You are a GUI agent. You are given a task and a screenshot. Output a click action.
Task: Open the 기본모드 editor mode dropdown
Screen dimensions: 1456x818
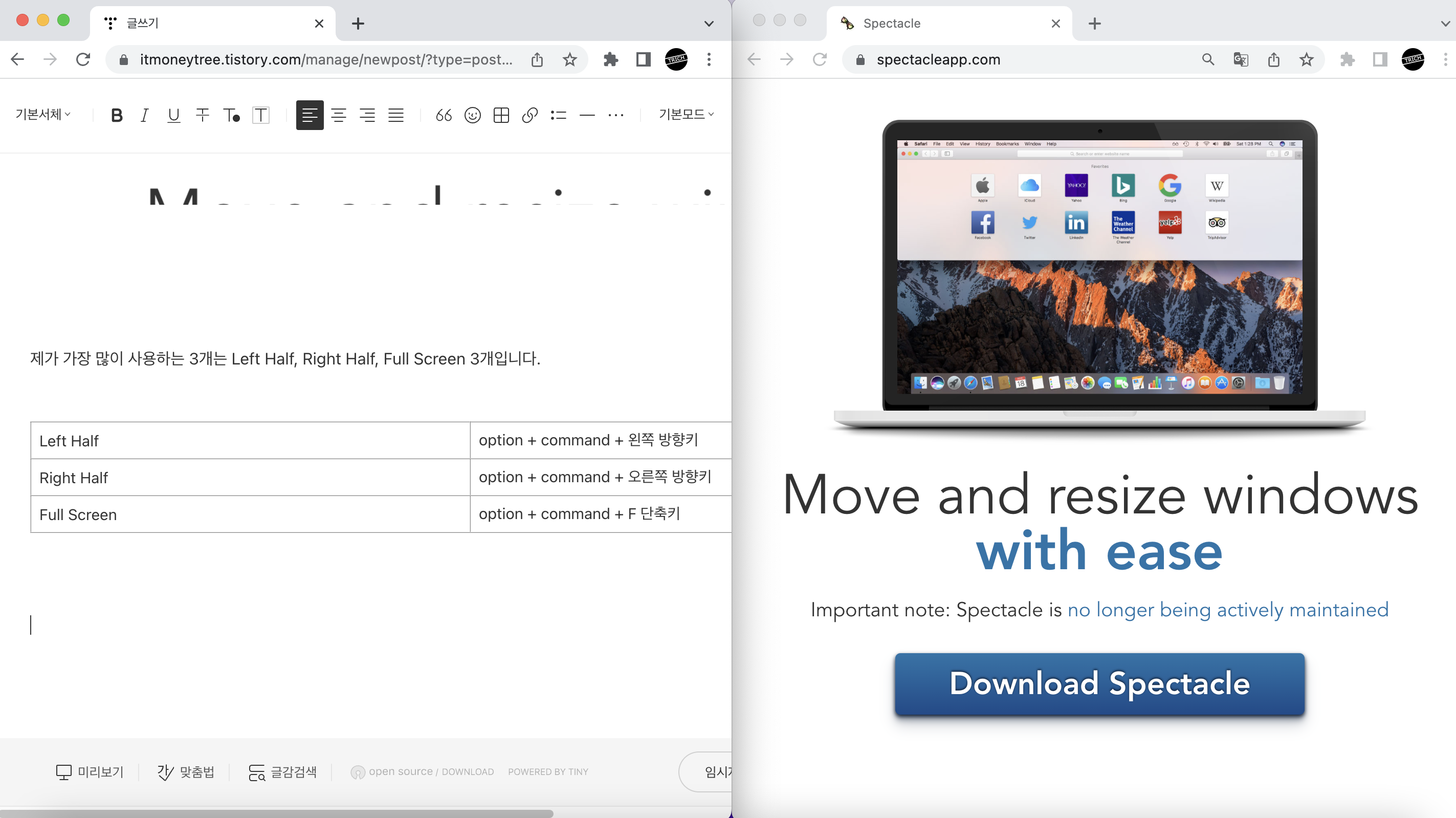686,114
